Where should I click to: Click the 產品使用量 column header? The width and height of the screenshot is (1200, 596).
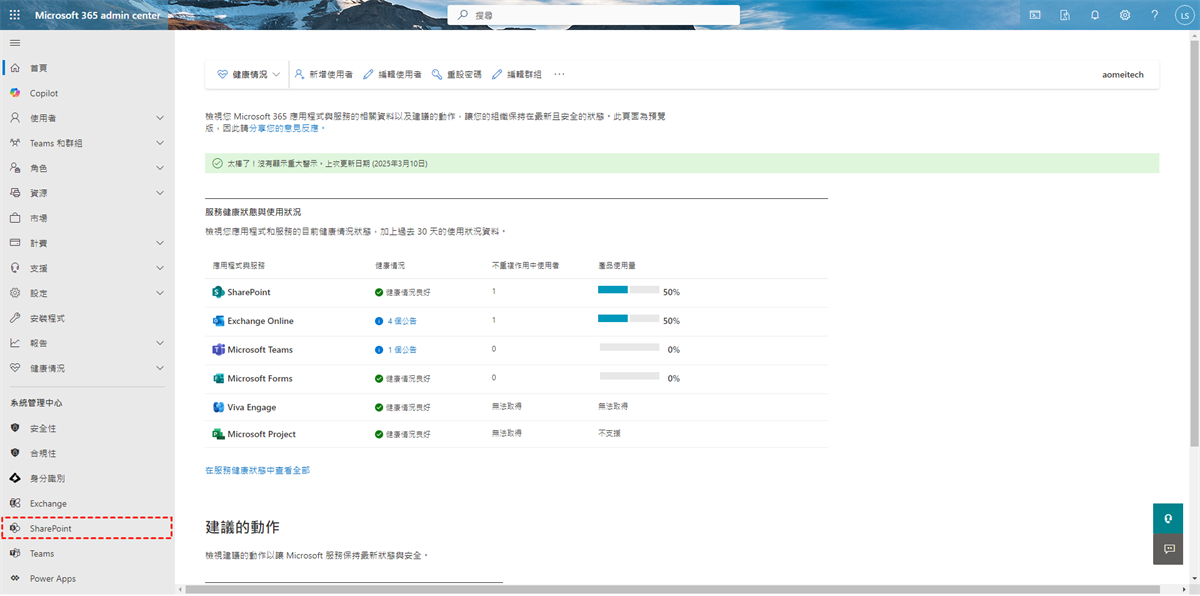point(617,265)
